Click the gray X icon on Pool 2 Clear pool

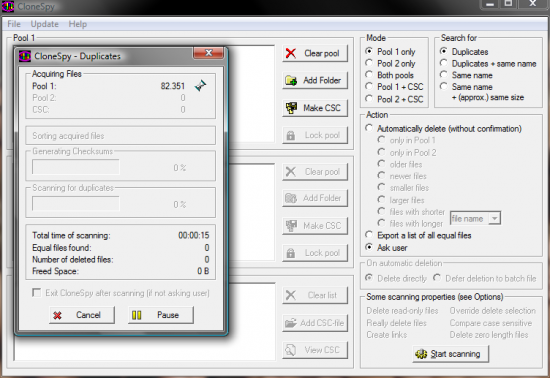[x=291, y=171]
